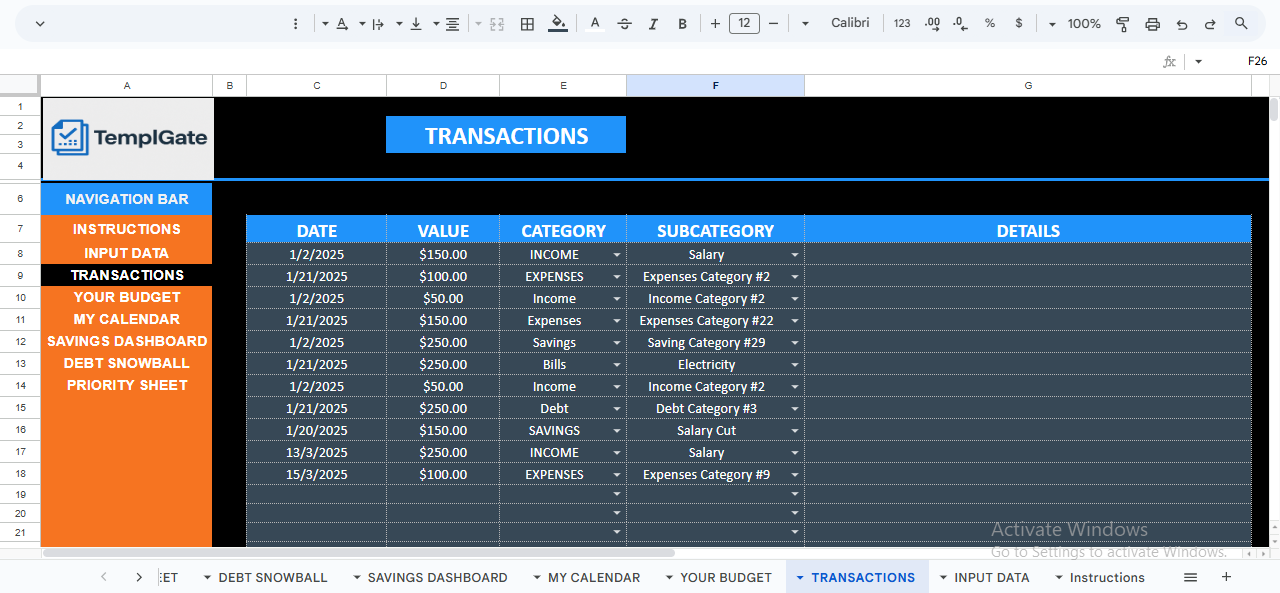Click decrease decimal places icon
1280x593 pixels.
click(960, 23)
